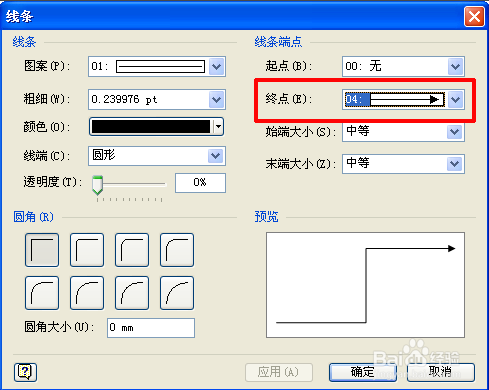The width and height of the screenshot is (489, 390).
Task: Click the 透明度 transparency slider thumb
Action: [97, 185]
